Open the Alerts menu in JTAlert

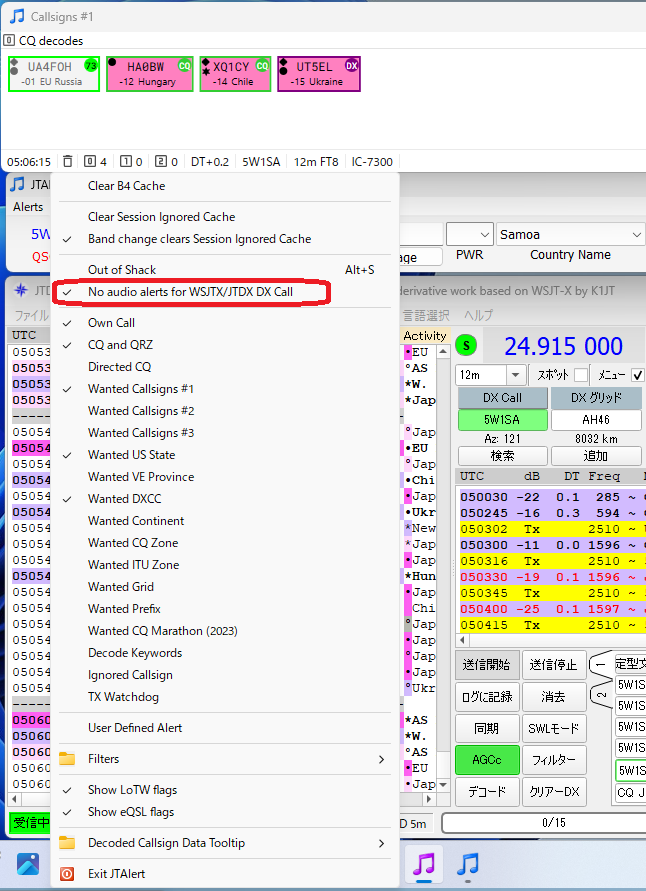tap(28, 207)
